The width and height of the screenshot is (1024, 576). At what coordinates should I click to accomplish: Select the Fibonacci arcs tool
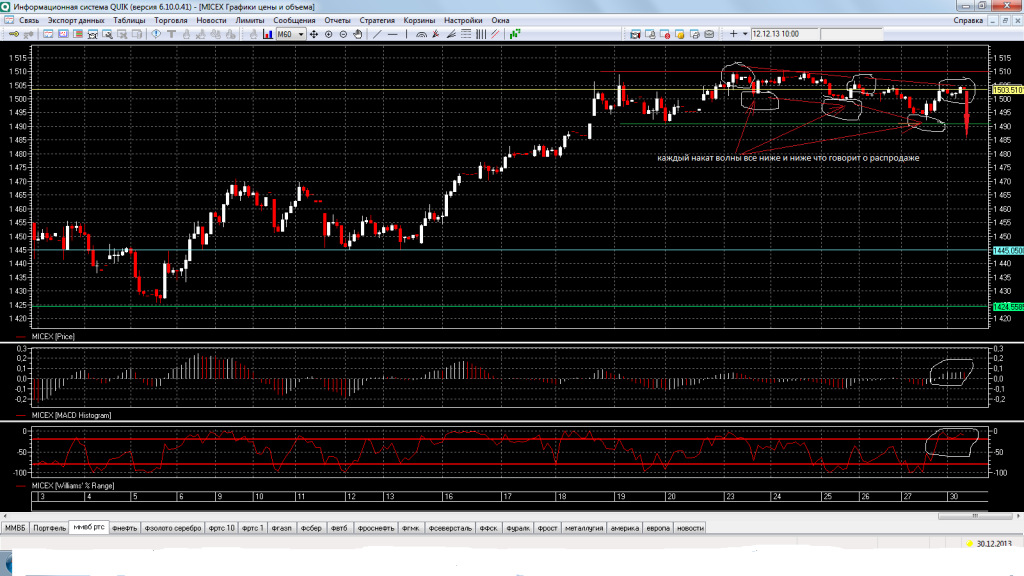421,34
